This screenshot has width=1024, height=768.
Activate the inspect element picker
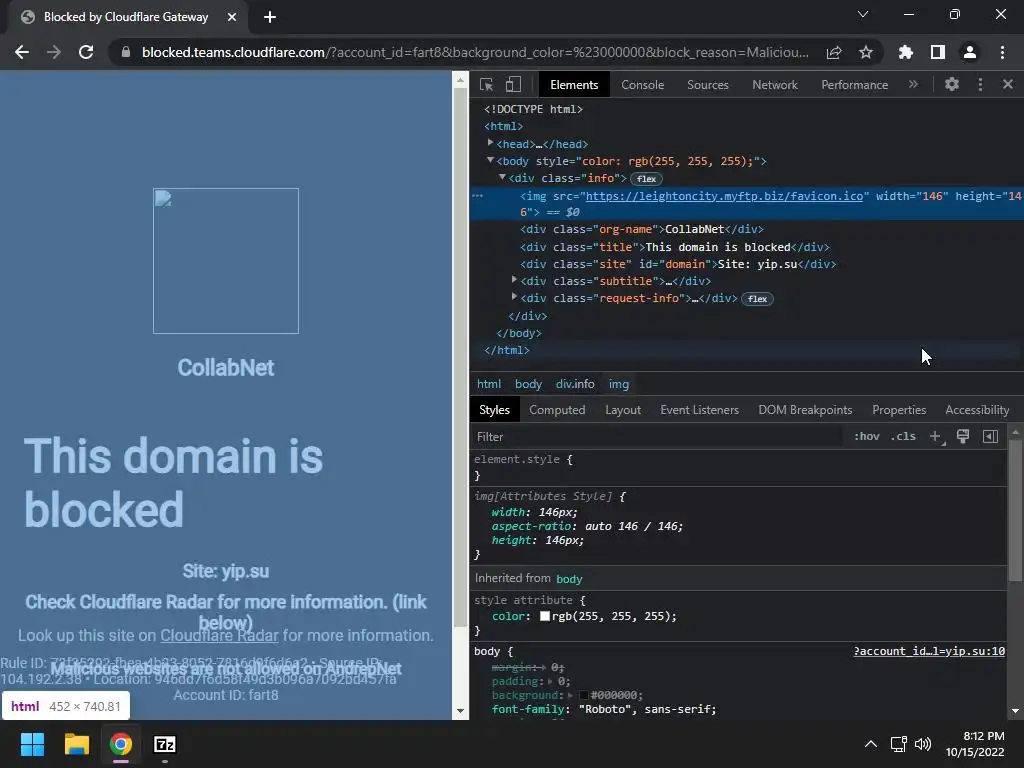487,84
